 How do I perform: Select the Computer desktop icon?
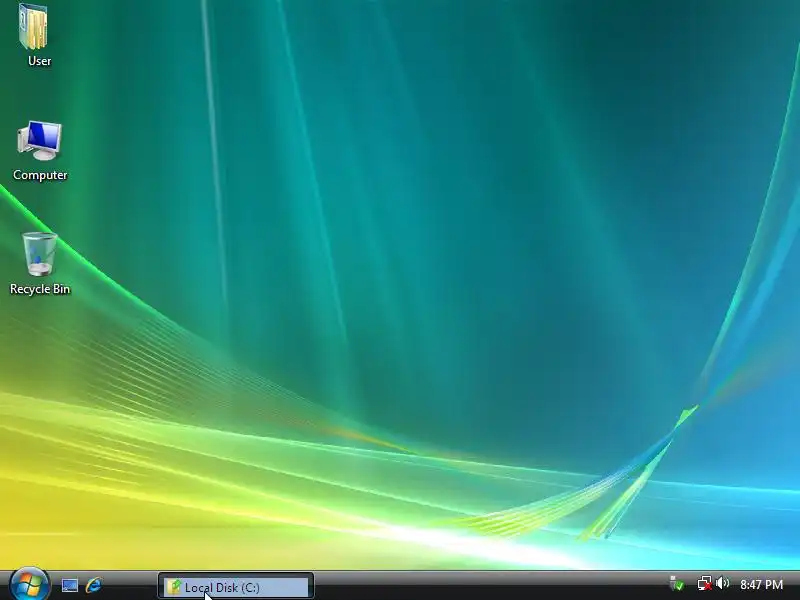coord(40,150)
